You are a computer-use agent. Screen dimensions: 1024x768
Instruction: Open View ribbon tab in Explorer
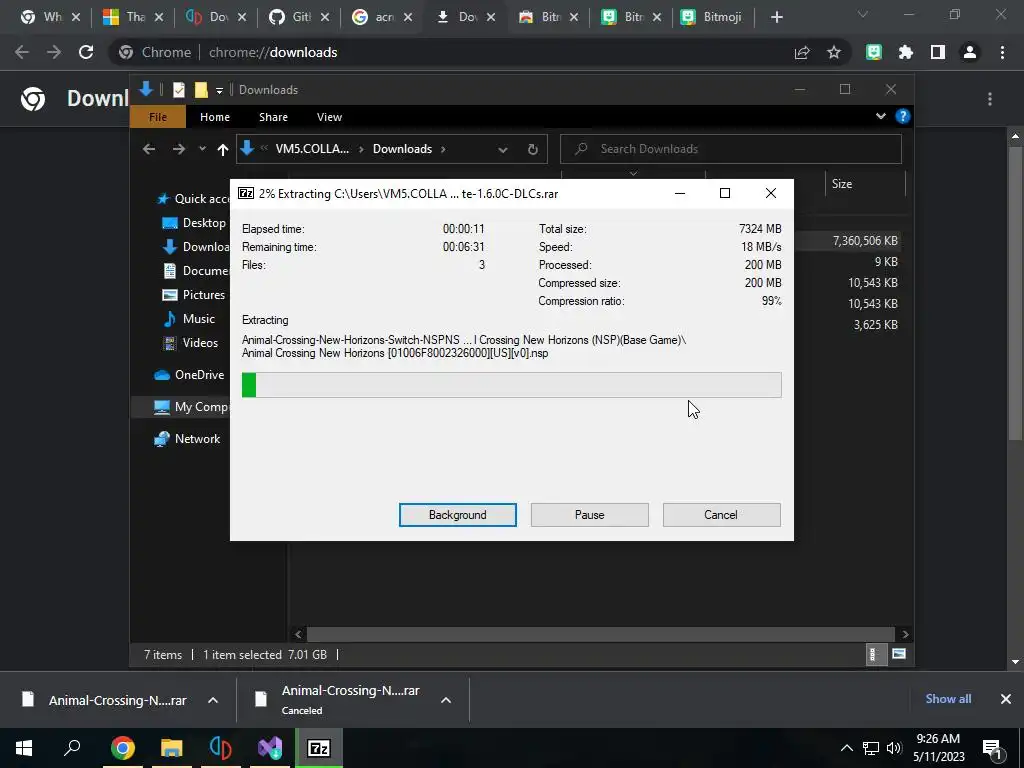tap(329, 117)
